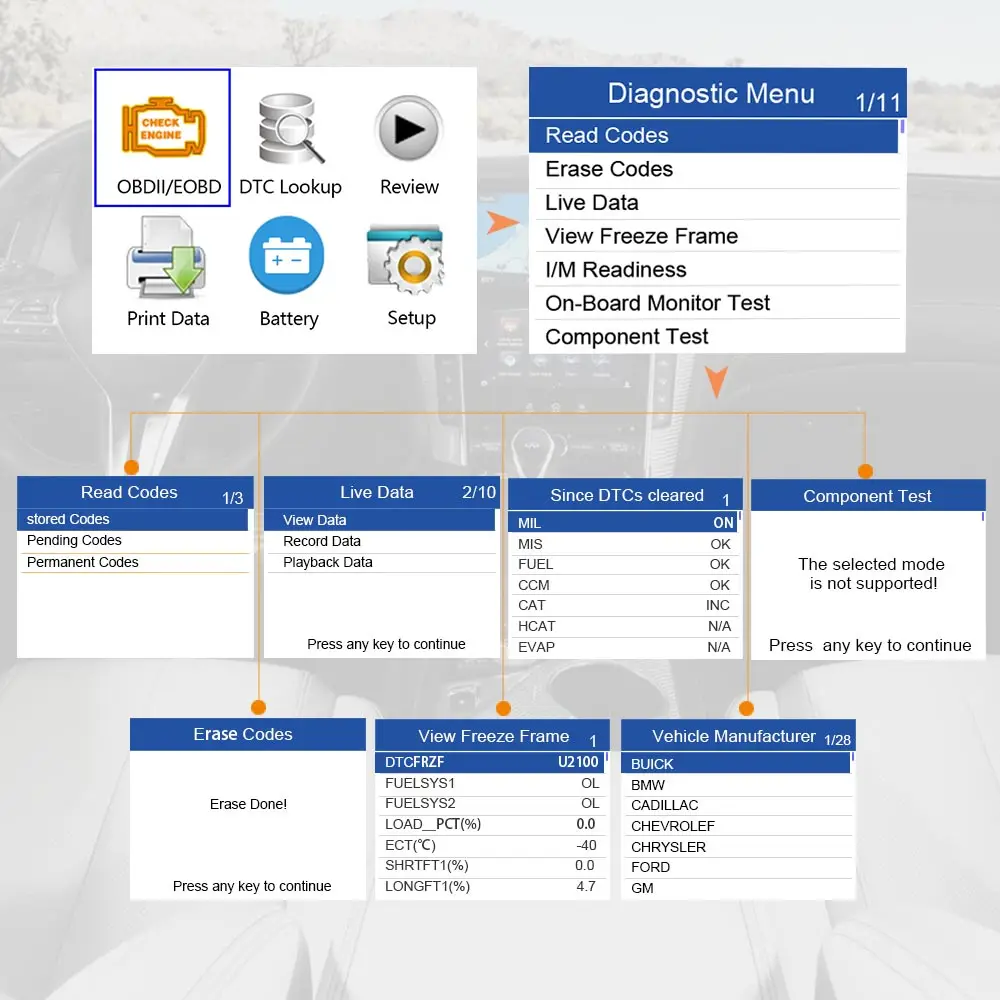
Task: Select the CAT INC row
Action: tap(624, 605)
